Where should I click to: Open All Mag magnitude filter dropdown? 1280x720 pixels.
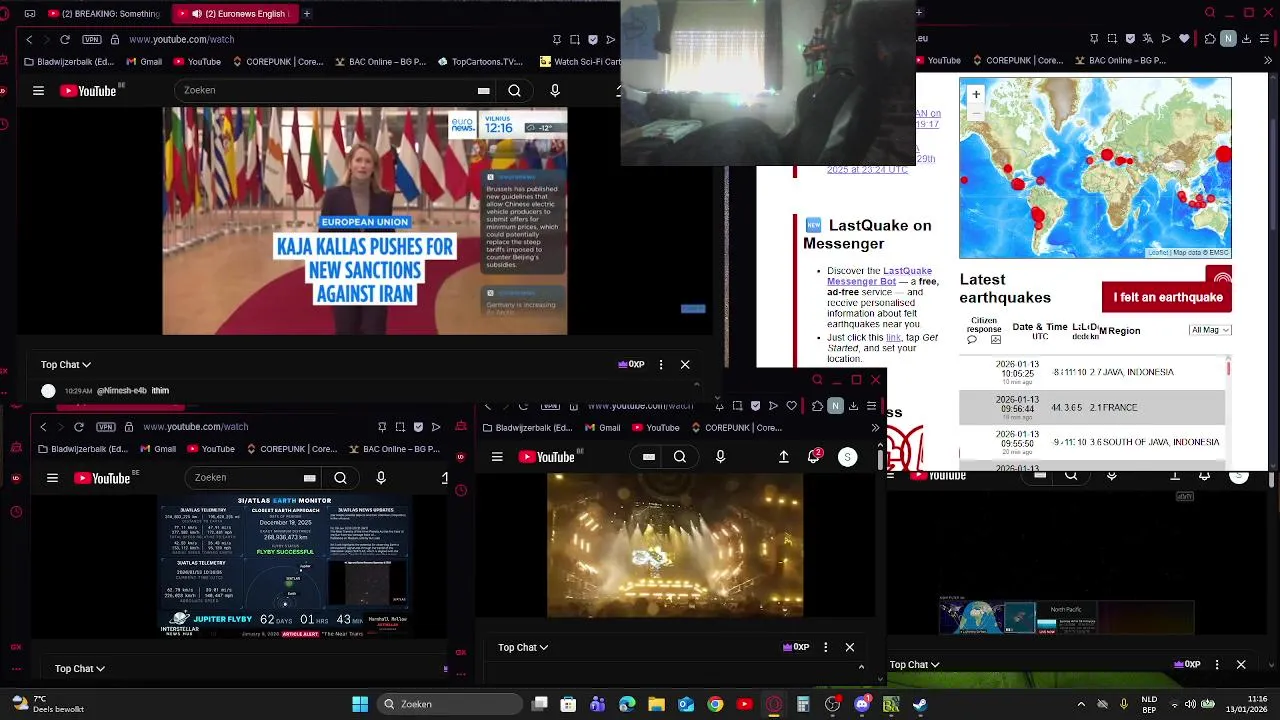click(1210, 330)
